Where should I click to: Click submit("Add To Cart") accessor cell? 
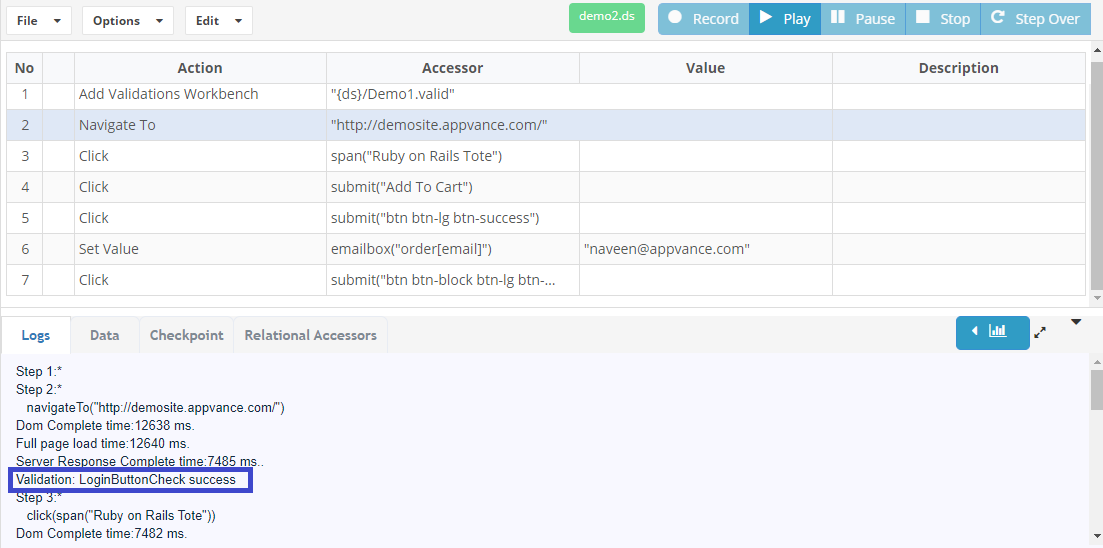click(452, 187)
